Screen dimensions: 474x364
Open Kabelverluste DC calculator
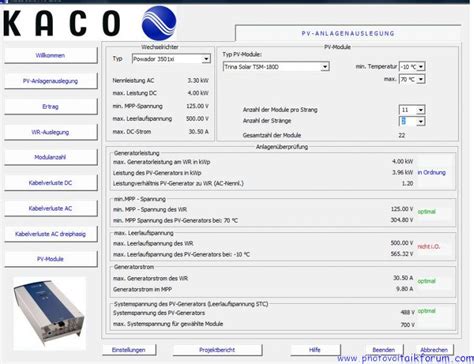tap(51, 183)
